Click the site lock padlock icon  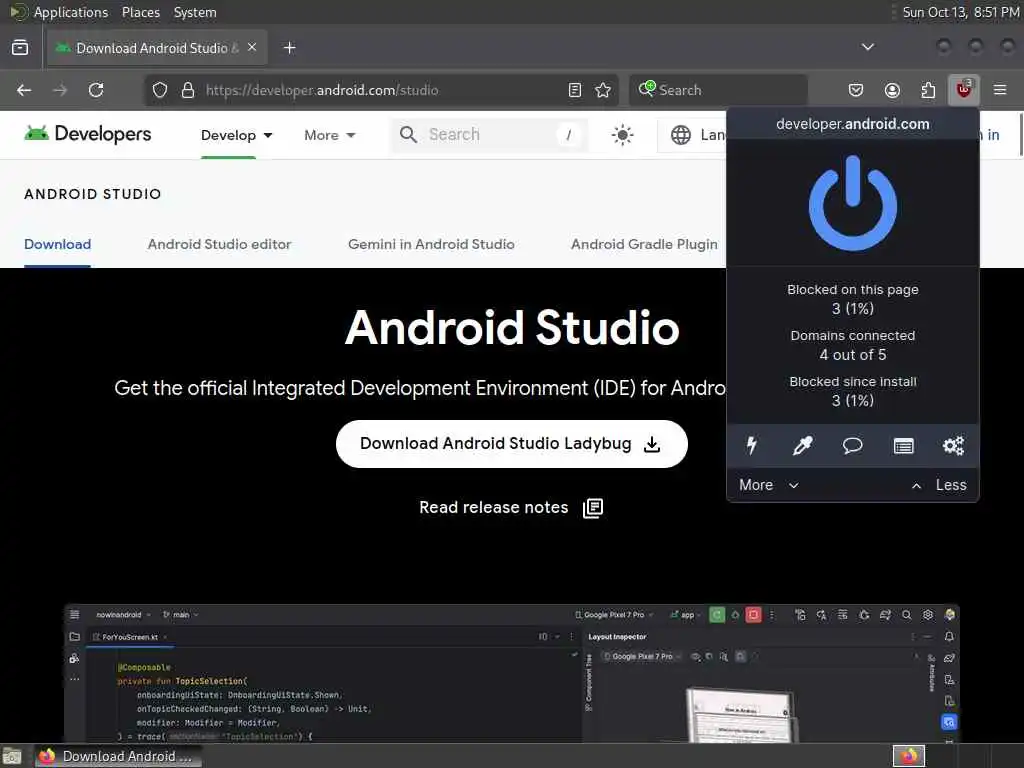click(188, 90)
